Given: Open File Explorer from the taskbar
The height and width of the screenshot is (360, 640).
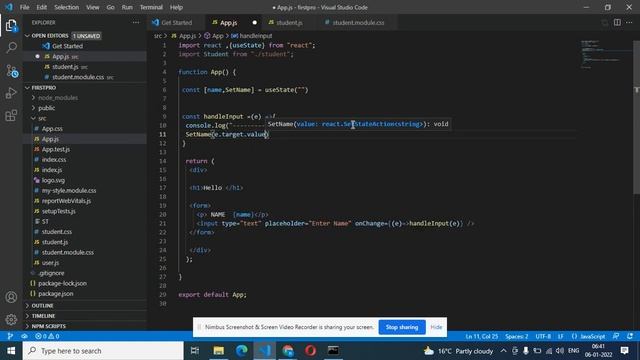Looking at the screenshot, I should pyautogui.click(x=219, y=351).
